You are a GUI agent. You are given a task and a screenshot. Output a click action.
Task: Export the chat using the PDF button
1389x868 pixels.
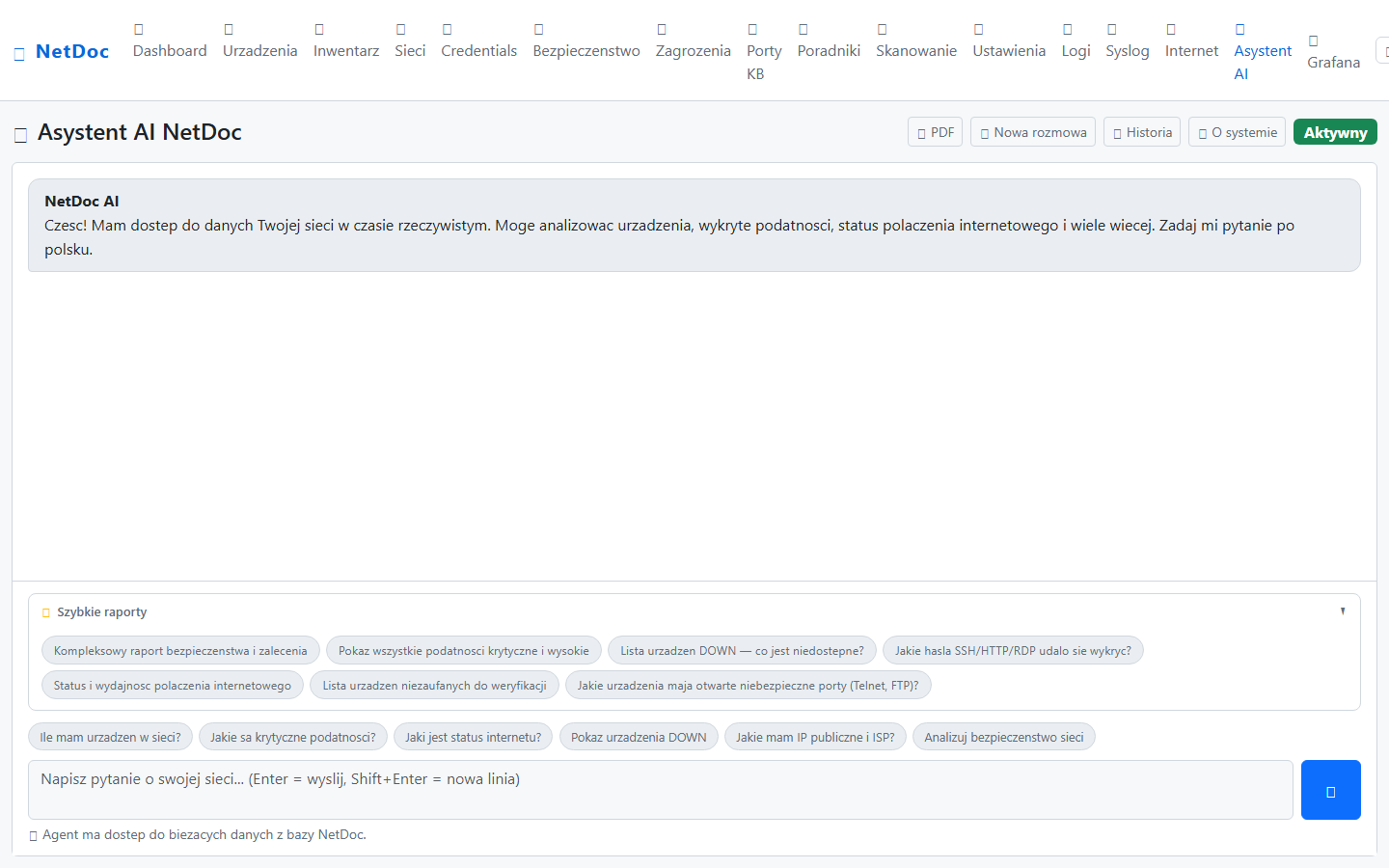(x=935, y=132)
